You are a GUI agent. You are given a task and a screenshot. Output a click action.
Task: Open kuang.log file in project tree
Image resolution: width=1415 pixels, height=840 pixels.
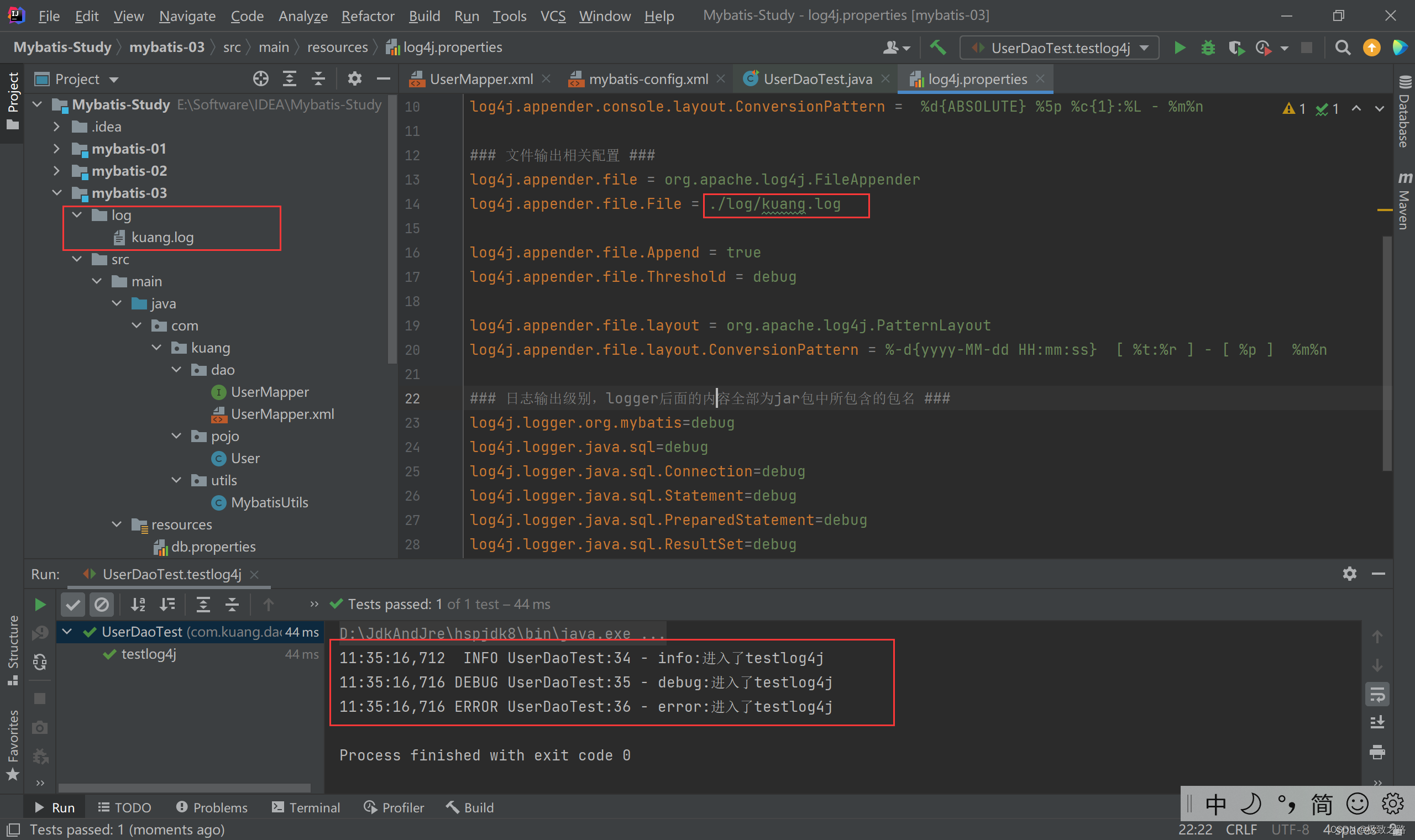pos(162,237)
